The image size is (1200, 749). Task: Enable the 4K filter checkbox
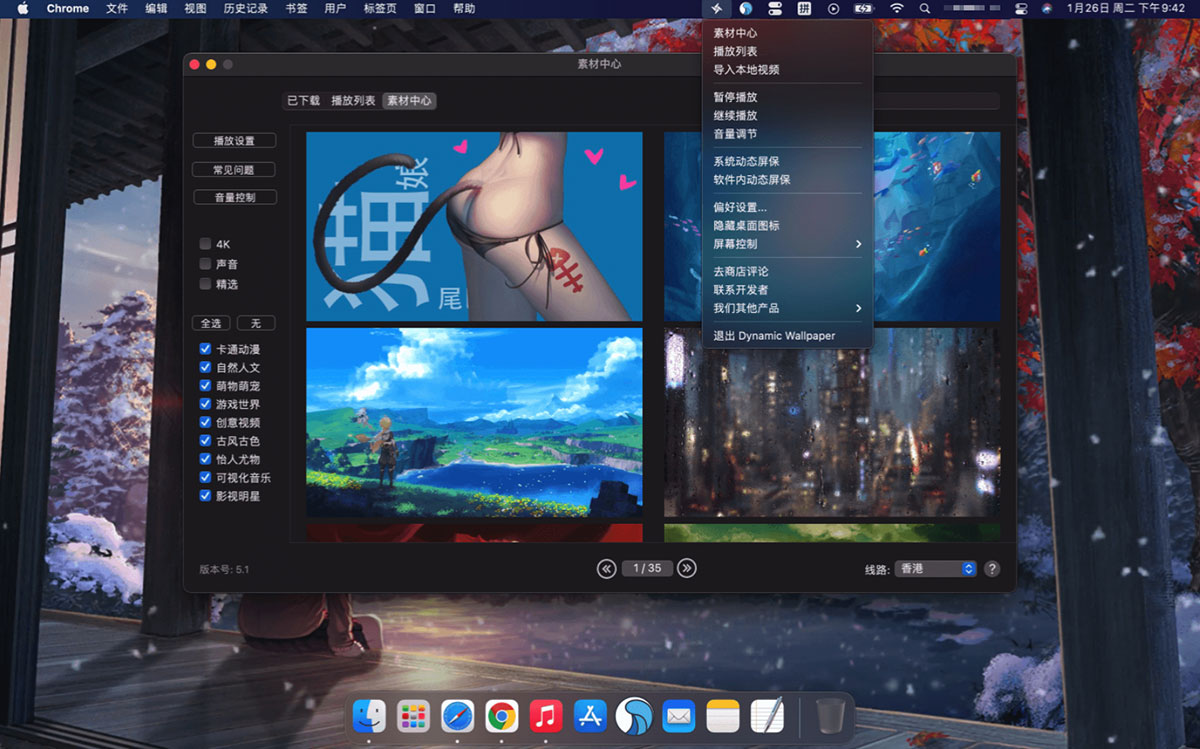coord(206,244)
